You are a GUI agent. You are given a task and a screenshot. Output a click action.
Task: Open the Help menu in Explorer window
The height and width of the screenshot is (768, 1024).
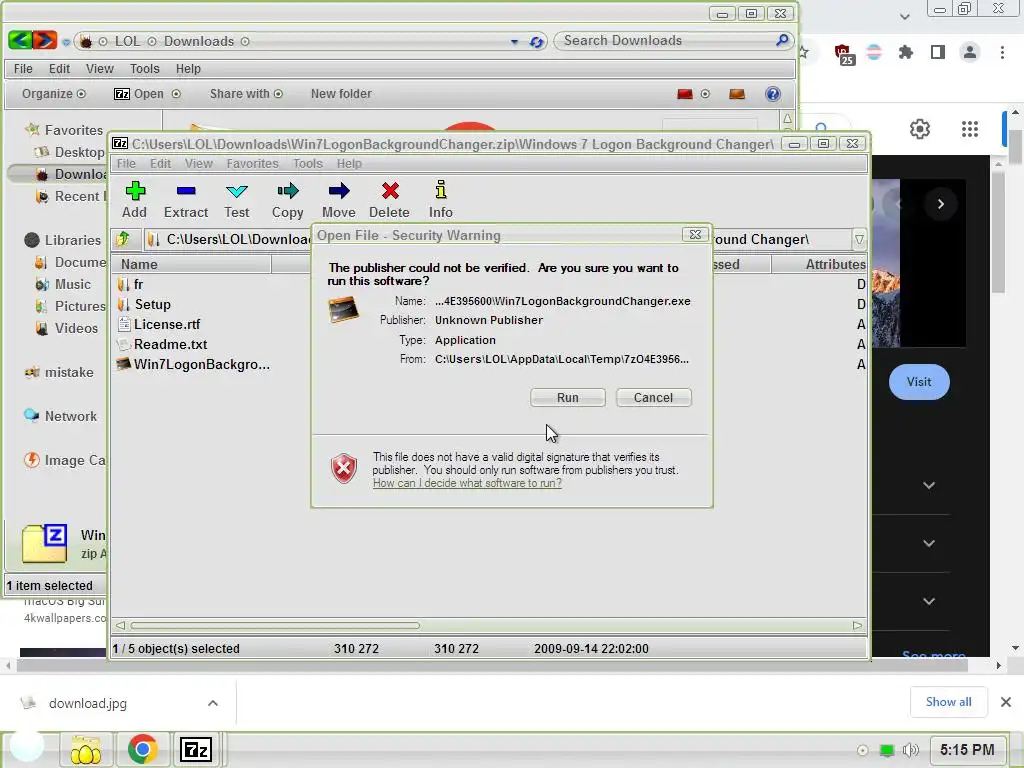[x=188, y=69]
